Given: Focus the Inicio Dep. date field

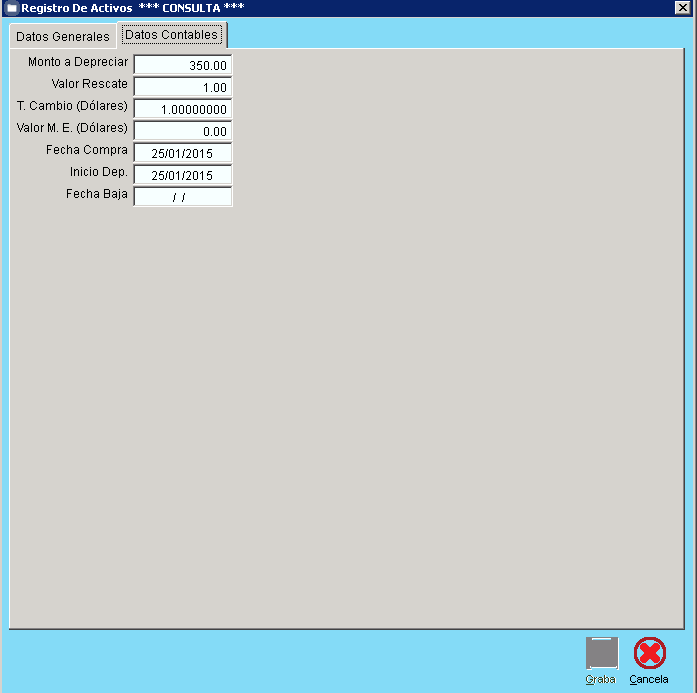Looking at the screenshot, I should pos(183,175).
